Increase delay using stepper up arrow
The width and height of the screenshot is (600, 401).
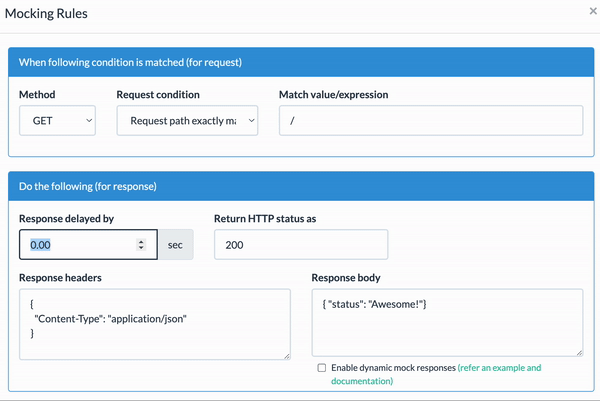point(141,241)
